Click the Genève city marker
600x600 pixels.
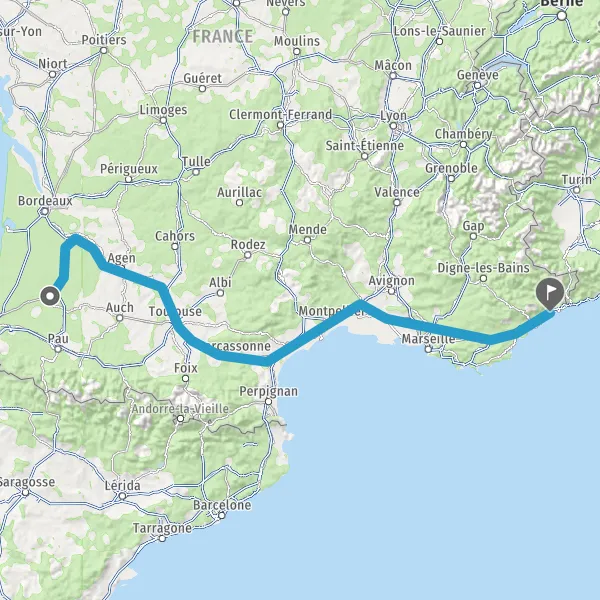tap(477, 85)
